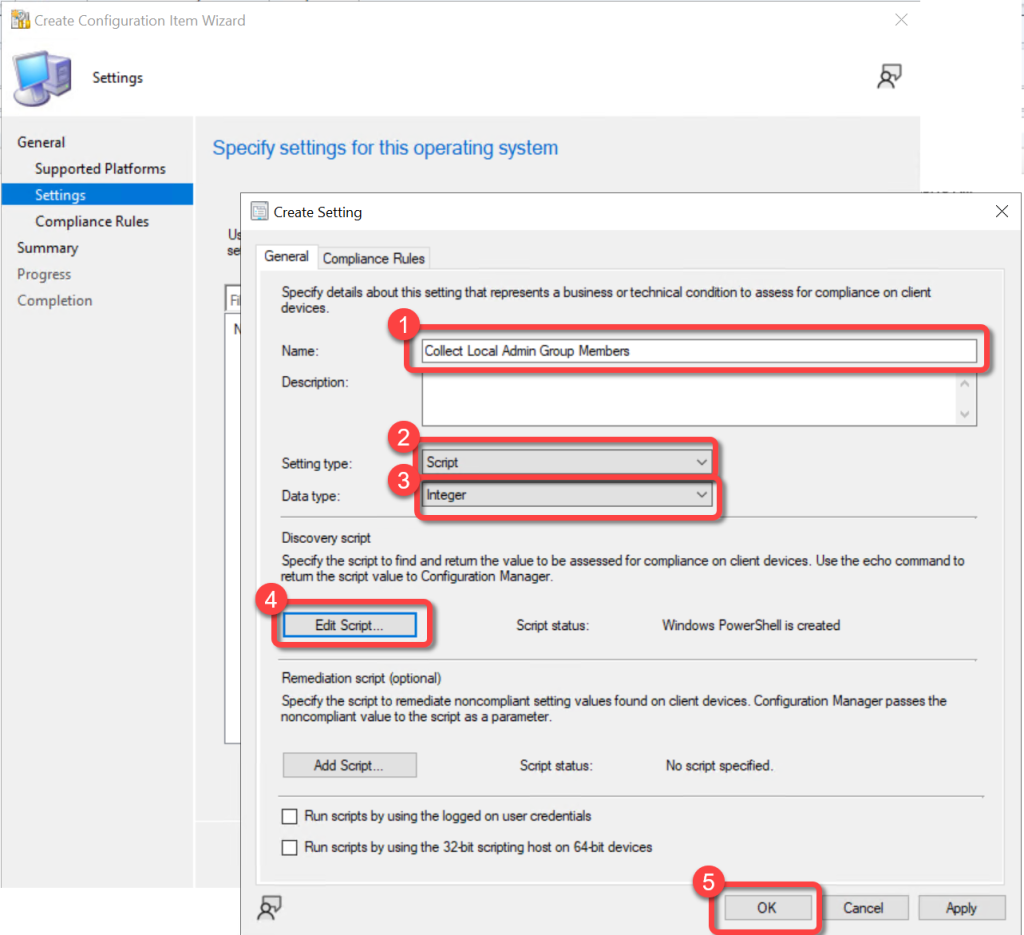Toggle 32-bit scripting host checkbox

tap(290, 847)
